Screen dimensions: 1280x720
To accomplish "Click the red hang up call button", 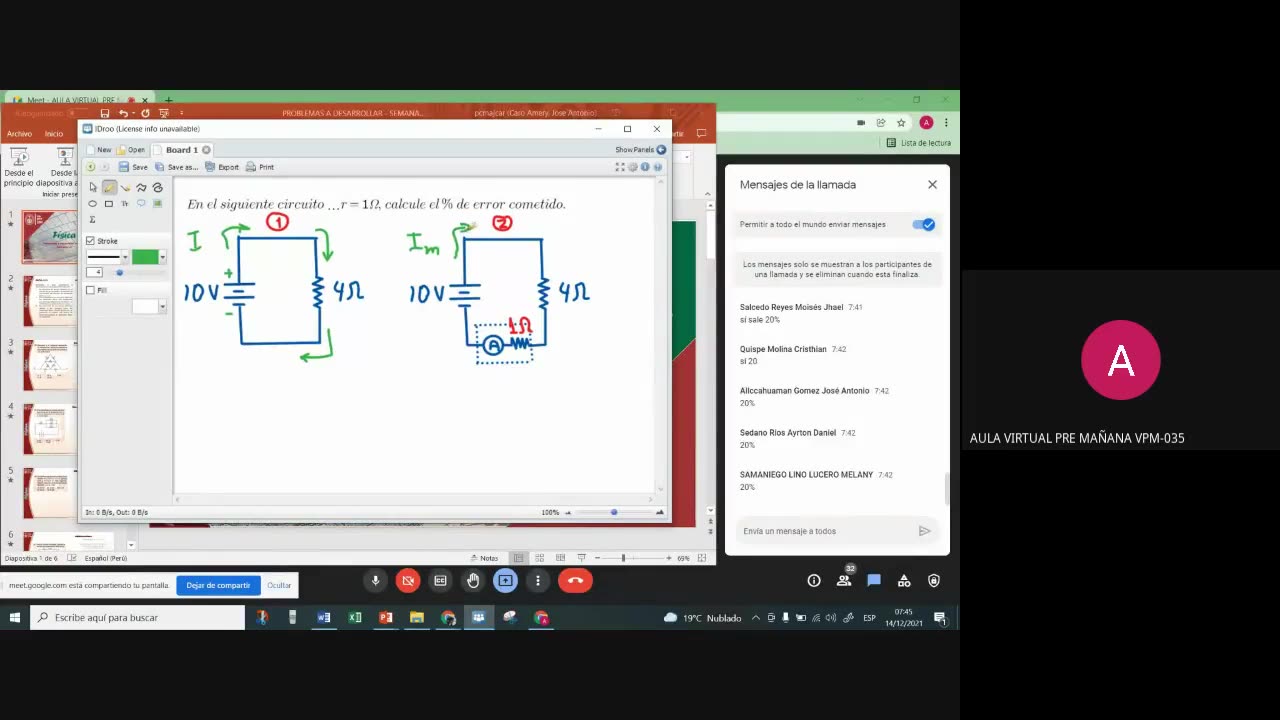I will coord(575,580).
